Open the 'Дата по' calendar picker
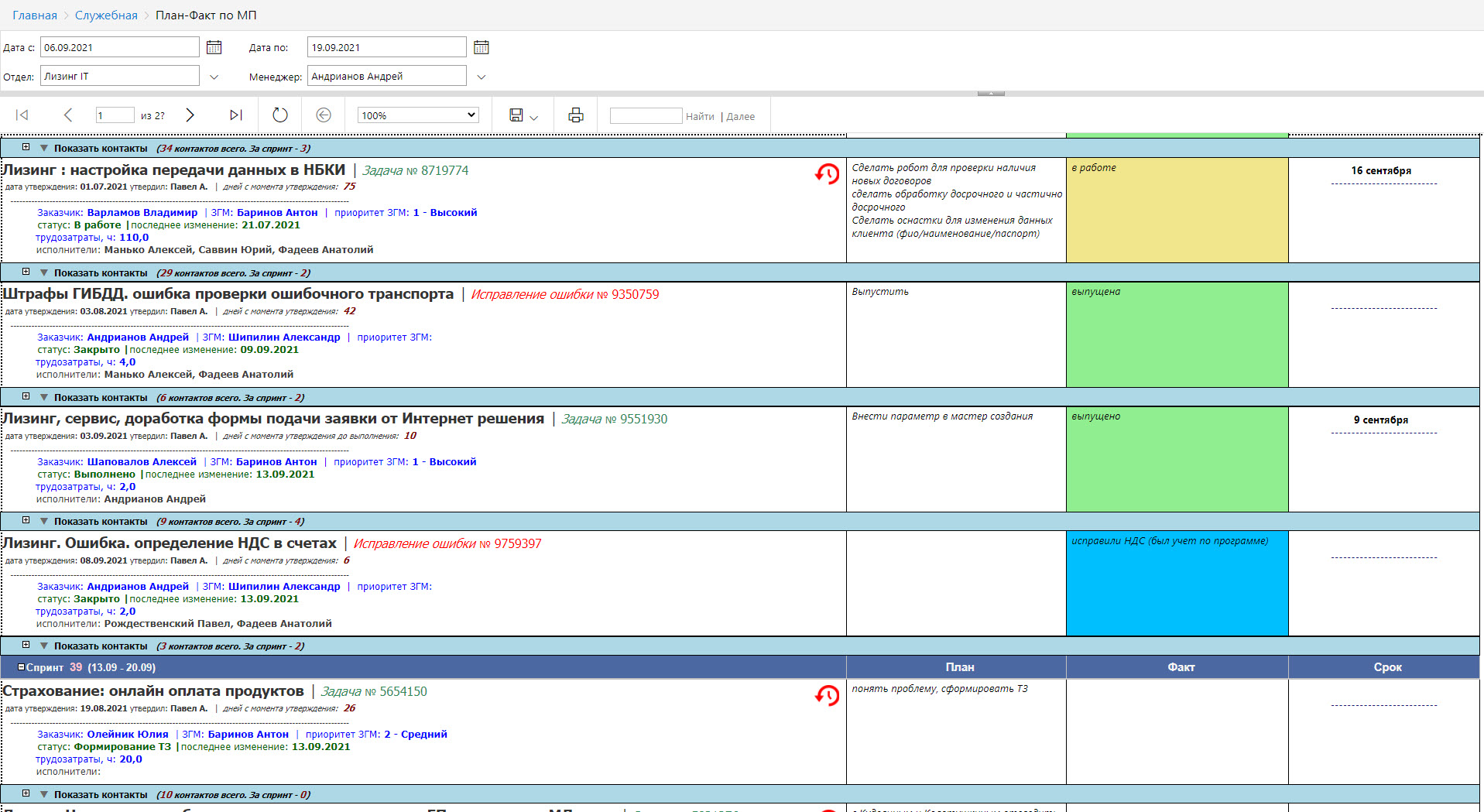Image resolution: width=1484 pixels, height=812 pixels. coord(481,47)
